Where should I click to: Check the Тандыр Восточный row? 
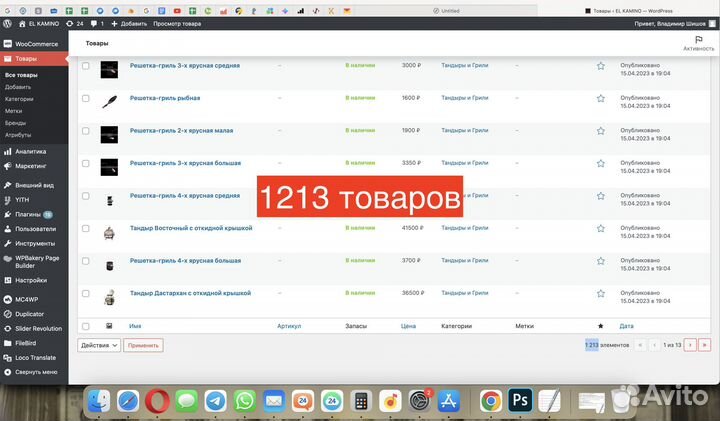pyautogui.click(x=86, y=229)
